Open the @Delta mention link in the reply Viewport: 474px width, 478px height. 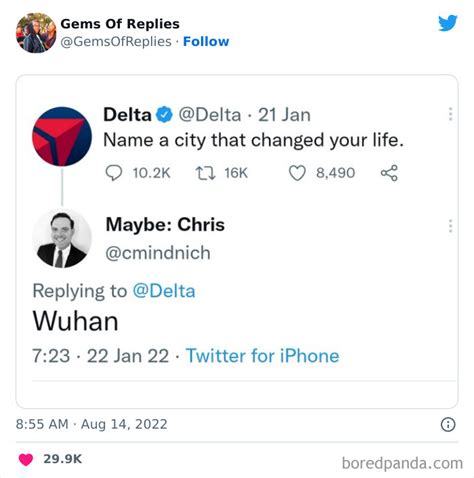[164, 291]
